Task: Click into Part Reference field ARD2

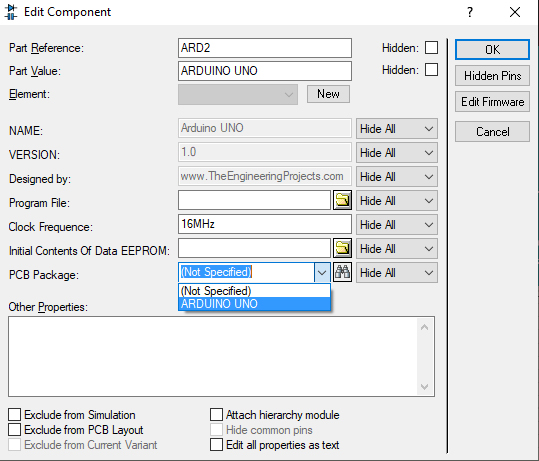Action: click(x=265, y=48)
